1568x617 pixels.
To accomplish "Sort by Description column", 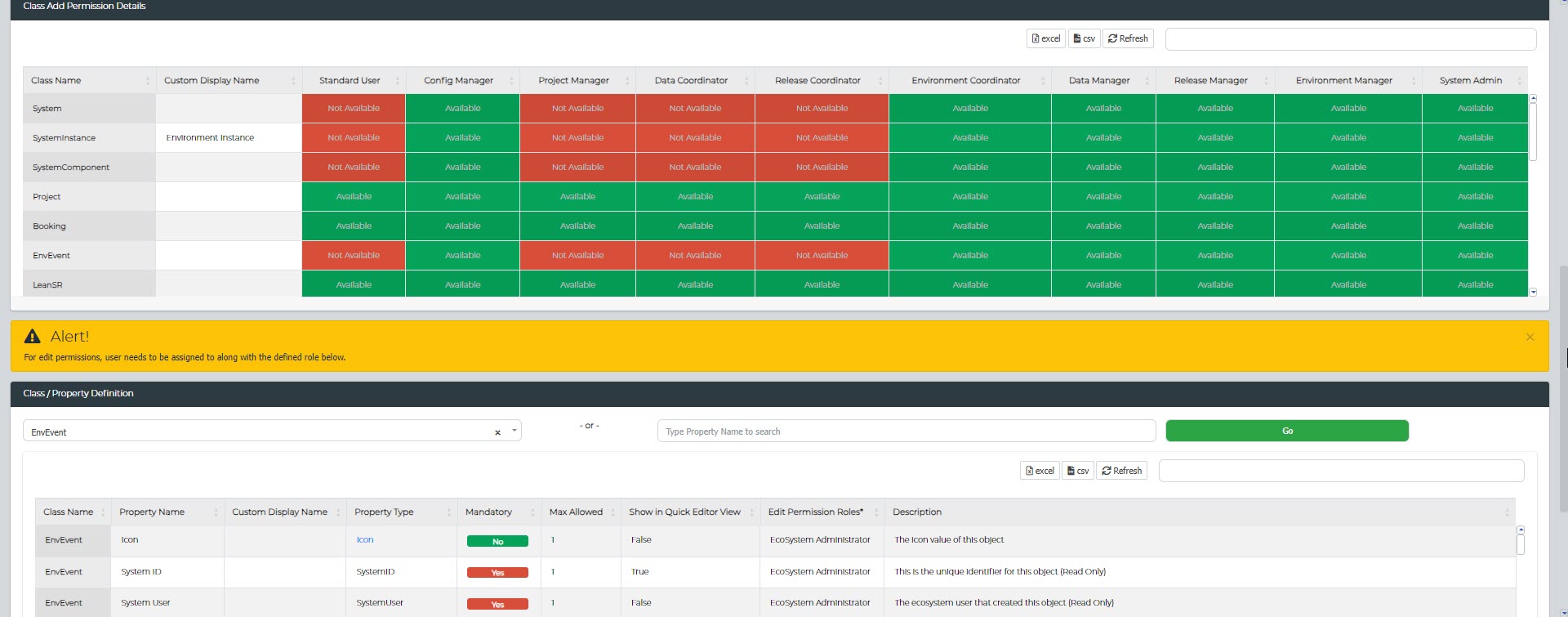I will 1200,512.
